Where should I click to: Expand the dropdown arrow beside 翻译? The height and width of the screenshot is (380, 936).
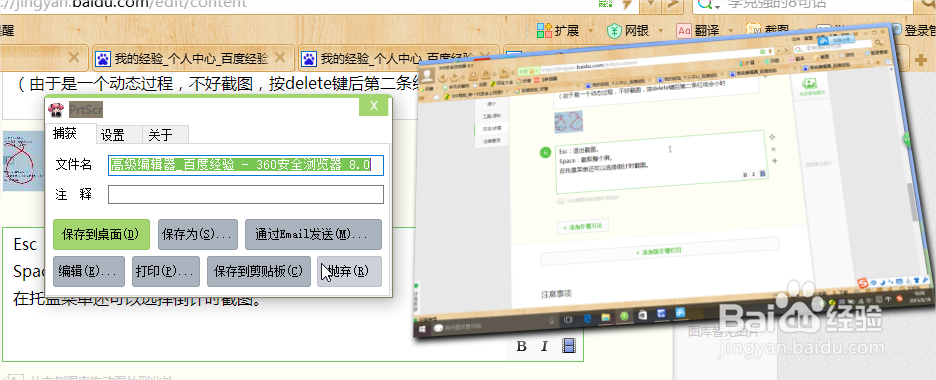[731, 31]
